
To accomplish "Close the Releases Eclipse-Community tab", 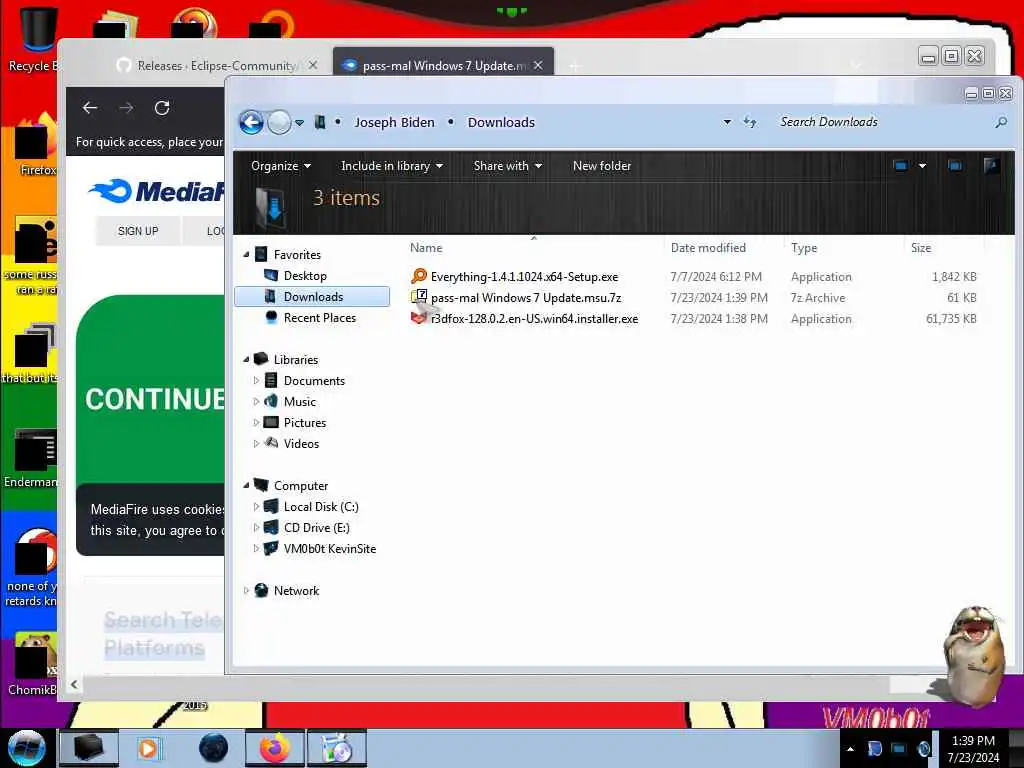I will pyautogui.click(x=313, y=65).
